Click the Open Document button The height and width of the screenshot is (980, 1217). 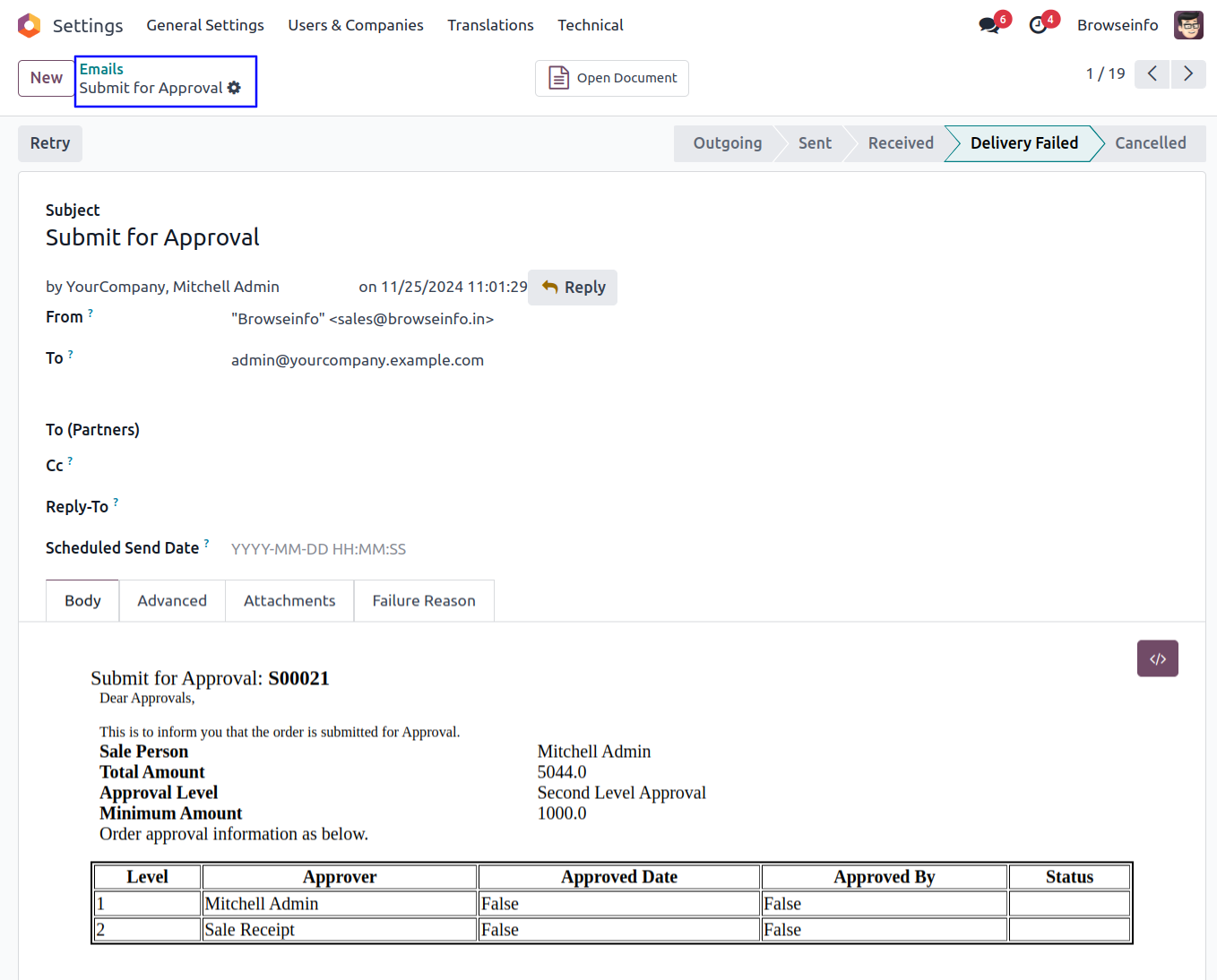tap(612, 78)
